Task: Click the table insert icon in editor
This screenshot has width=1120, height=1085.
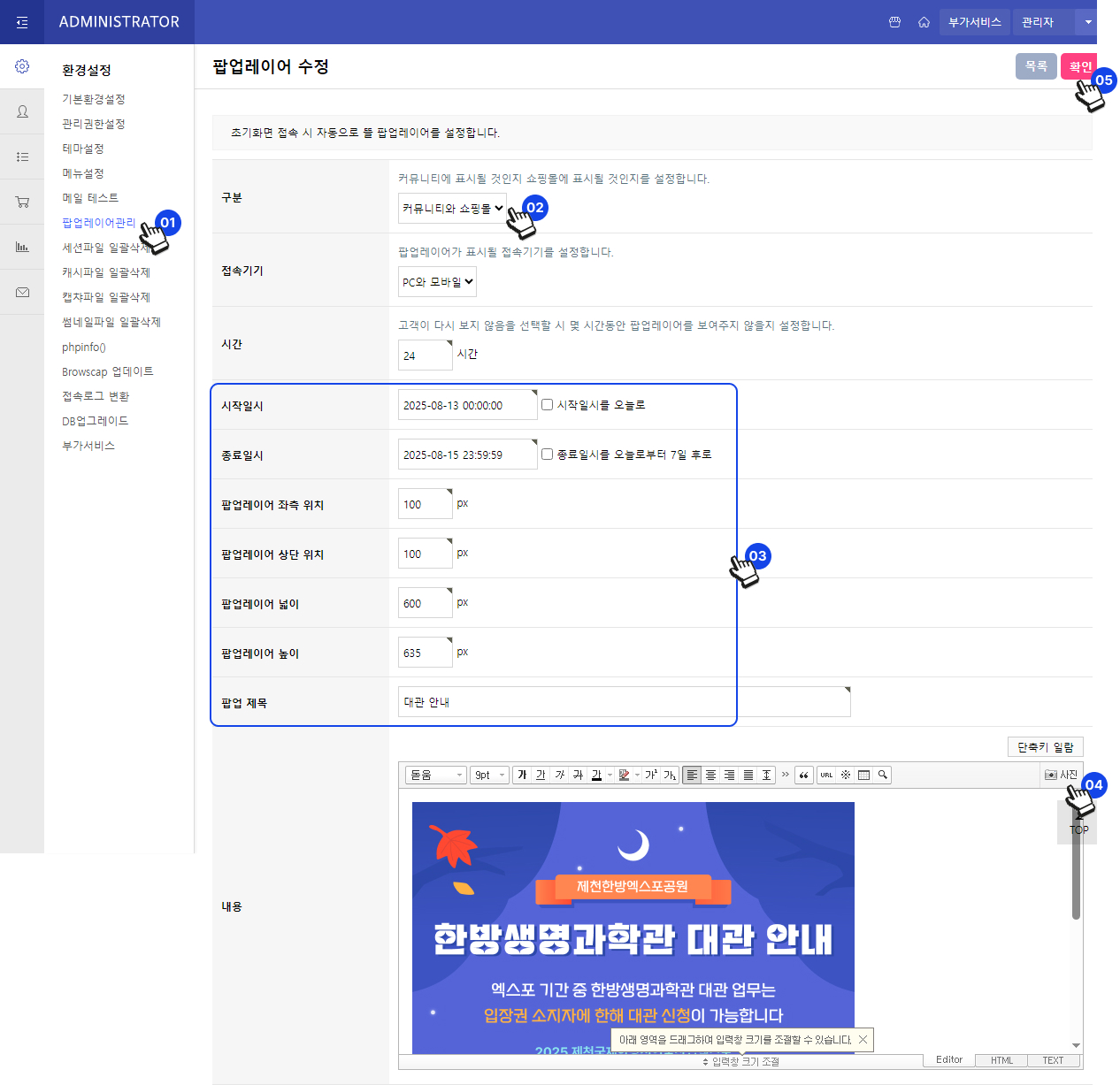Action: [864, 775]
